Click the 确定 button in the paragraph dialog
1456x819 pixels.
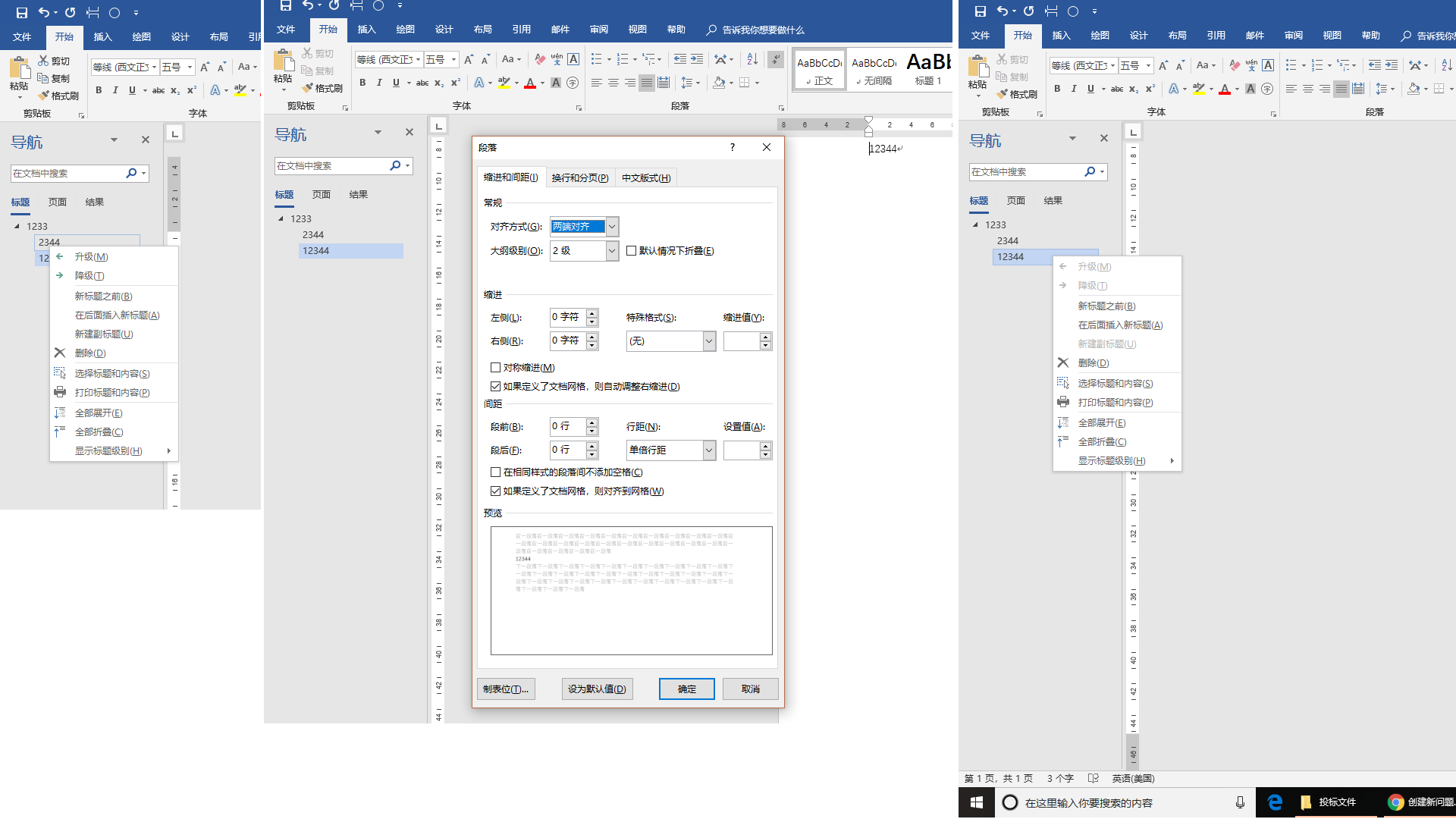686,689
